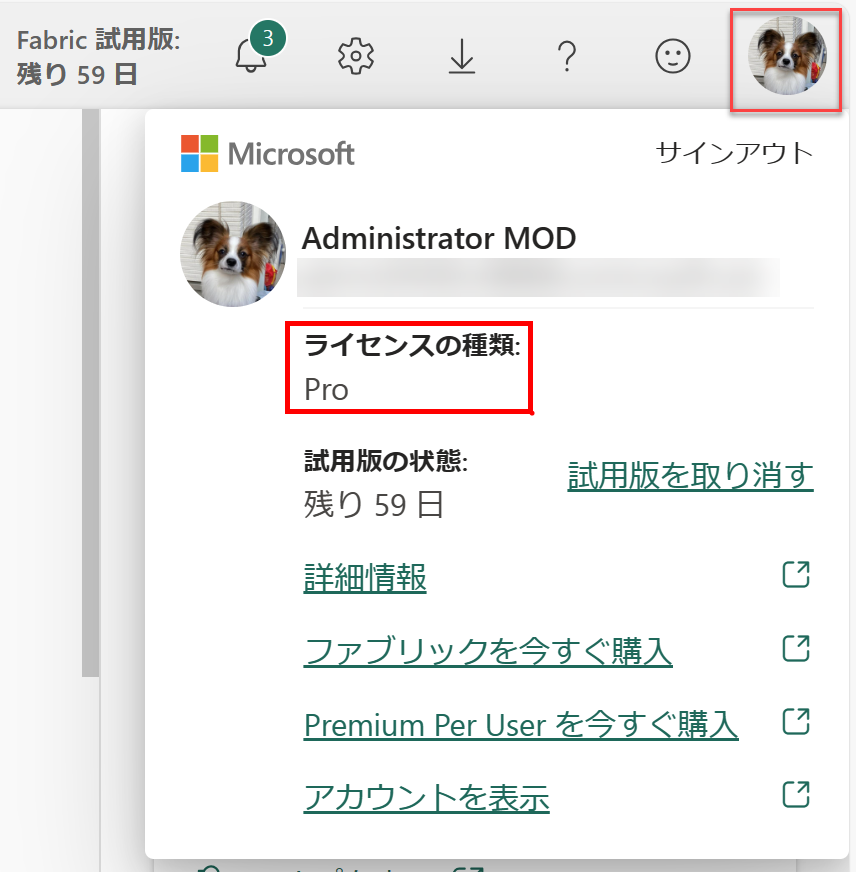Click the Fabric 試用版 残り 59 日 status
856x872 pixels.
click(98, 57)
